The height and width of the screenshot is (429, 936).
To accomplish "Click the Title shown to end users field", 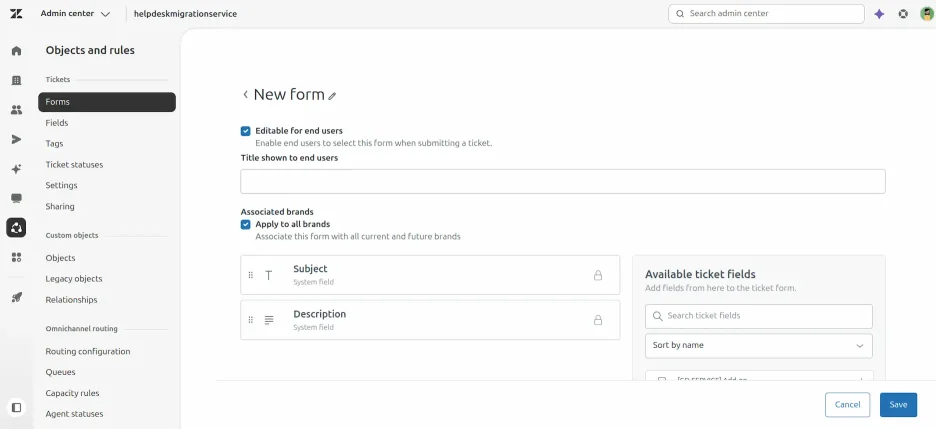I will 563,181.
